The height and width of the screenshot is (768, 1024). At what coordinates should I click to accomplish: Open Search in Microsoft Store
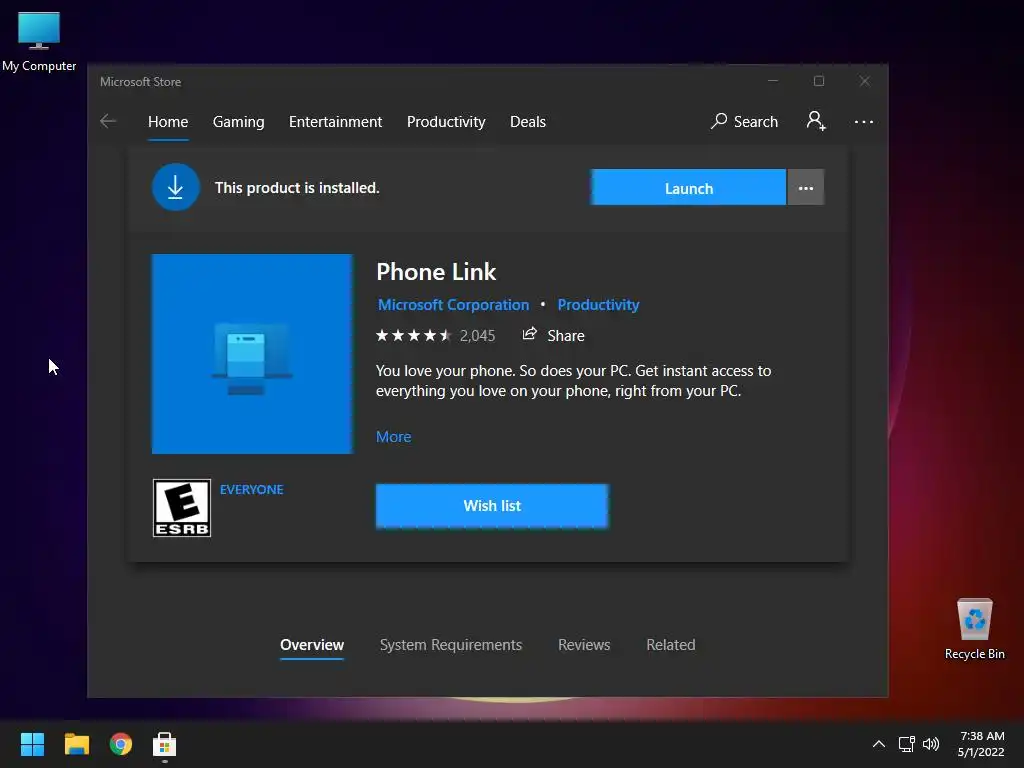tap(744, 121)
